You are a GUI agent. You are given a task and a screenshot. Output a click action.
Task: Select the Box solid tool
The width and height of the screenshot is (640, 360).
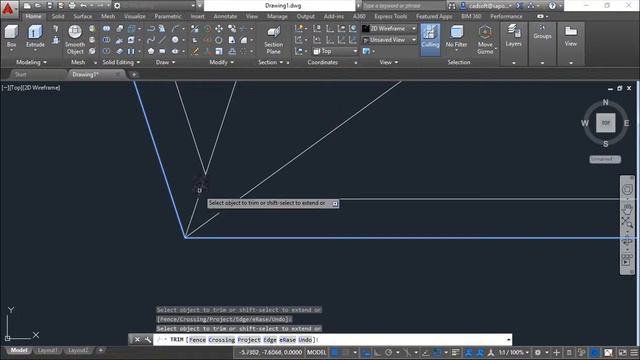(x=11, y=36)
